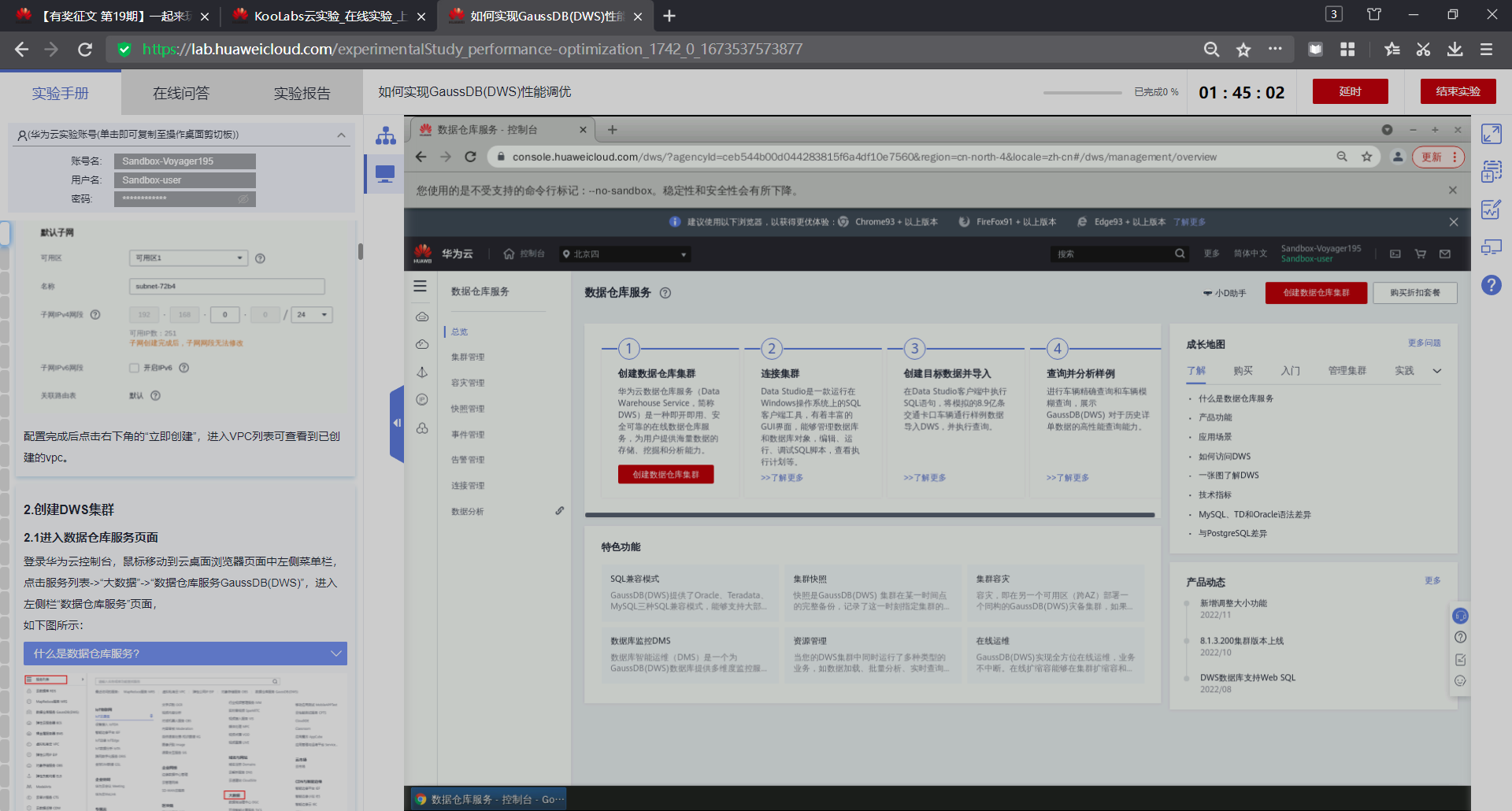Reload the outer browser page
The image size is (1512, 811).
[x=85, y=50]
